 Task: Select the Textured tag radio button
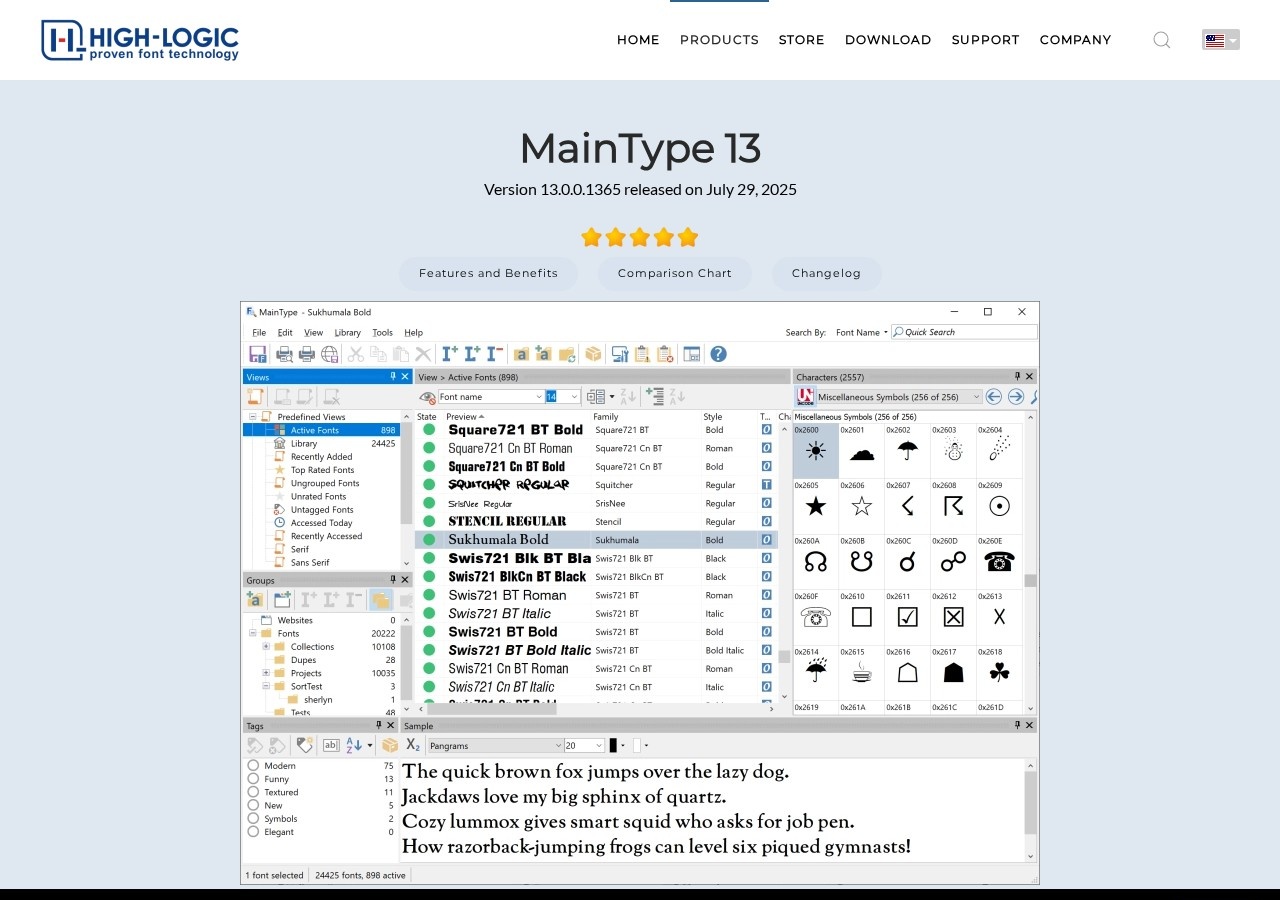click(253, 792)
